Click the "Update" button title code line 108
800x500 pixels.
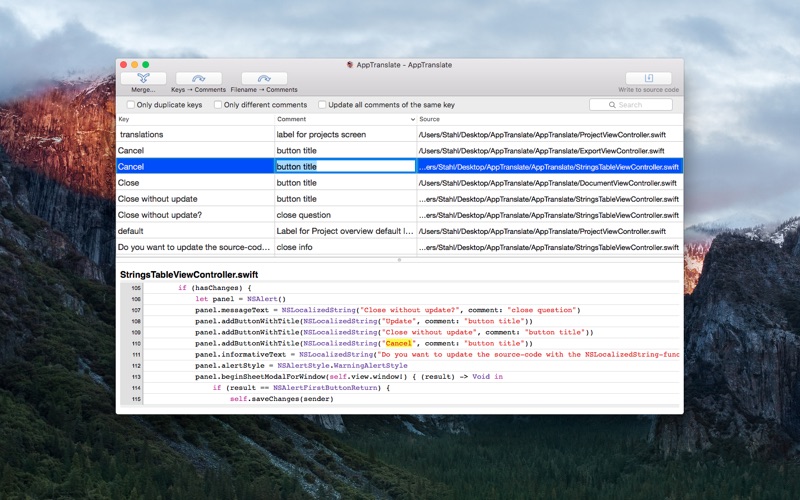click(364, 321)
